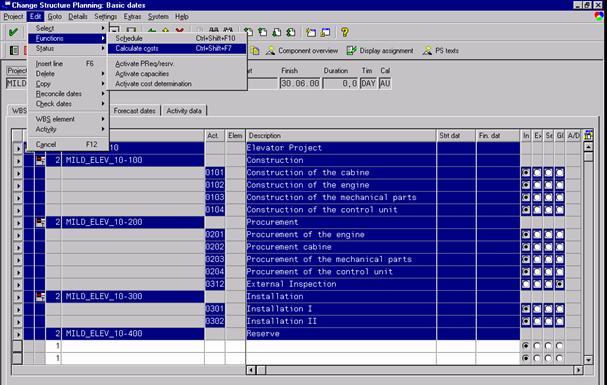Click row selector for External Inspection row
This screenshot has height=385, width=607.
18,284
